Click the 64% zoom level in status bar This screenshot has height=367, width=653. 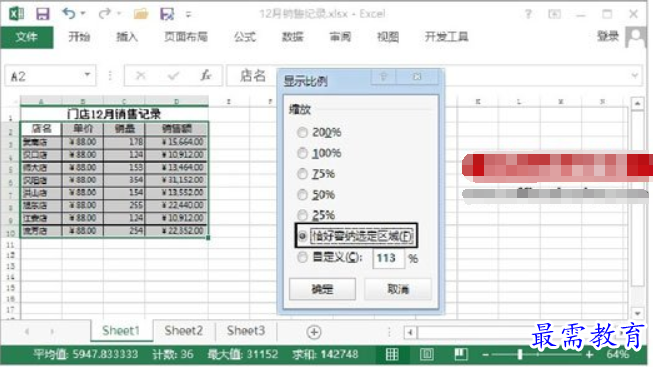pos(618,355)
